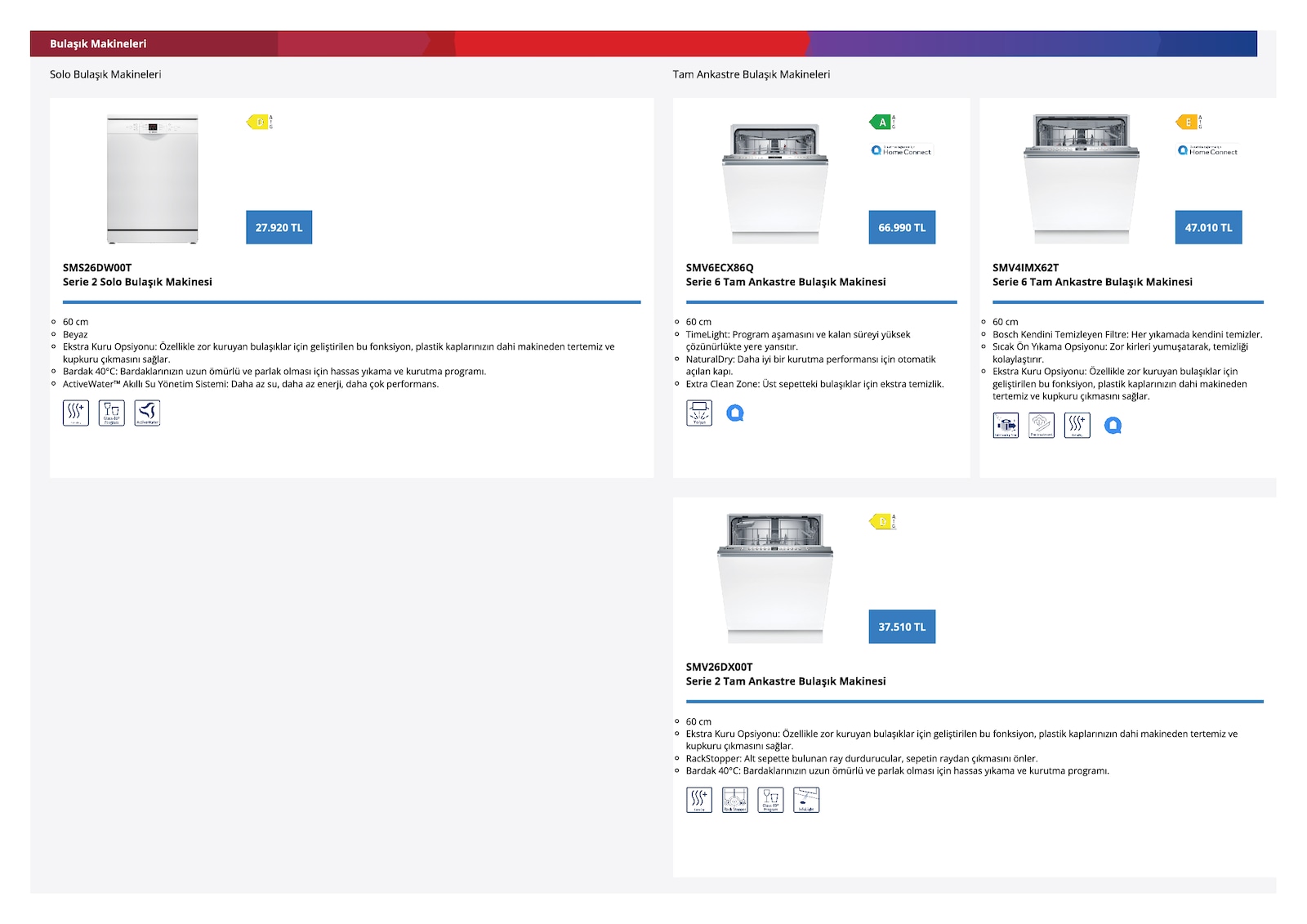Click the Glass 40° Program icon under SMS26DW00T
This screenshot has width=1307, height=924.
(x=112, y=413)
